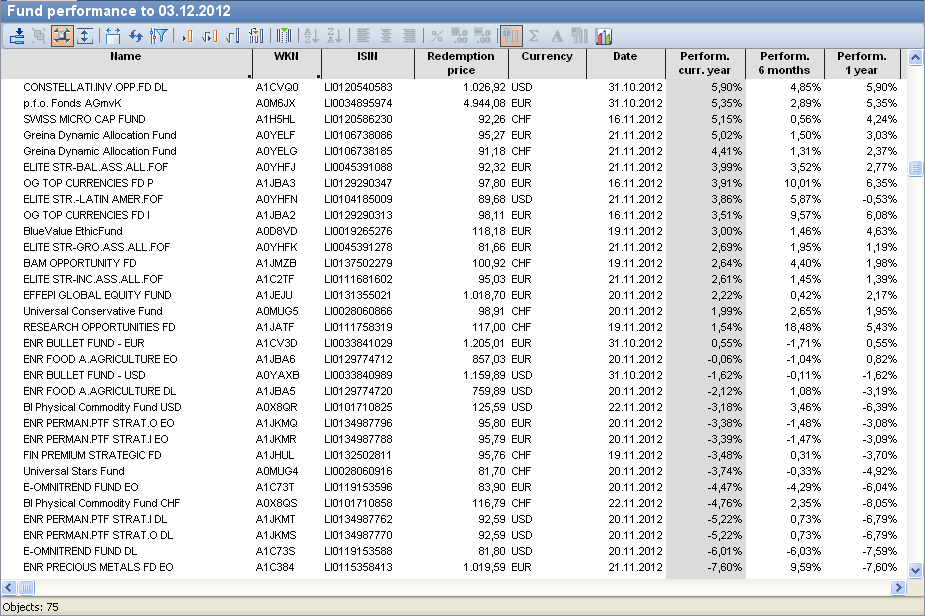Viewport: 925px width, 616px height.
Task: Click the percent format icon
Action: click(x=437, y=36)
